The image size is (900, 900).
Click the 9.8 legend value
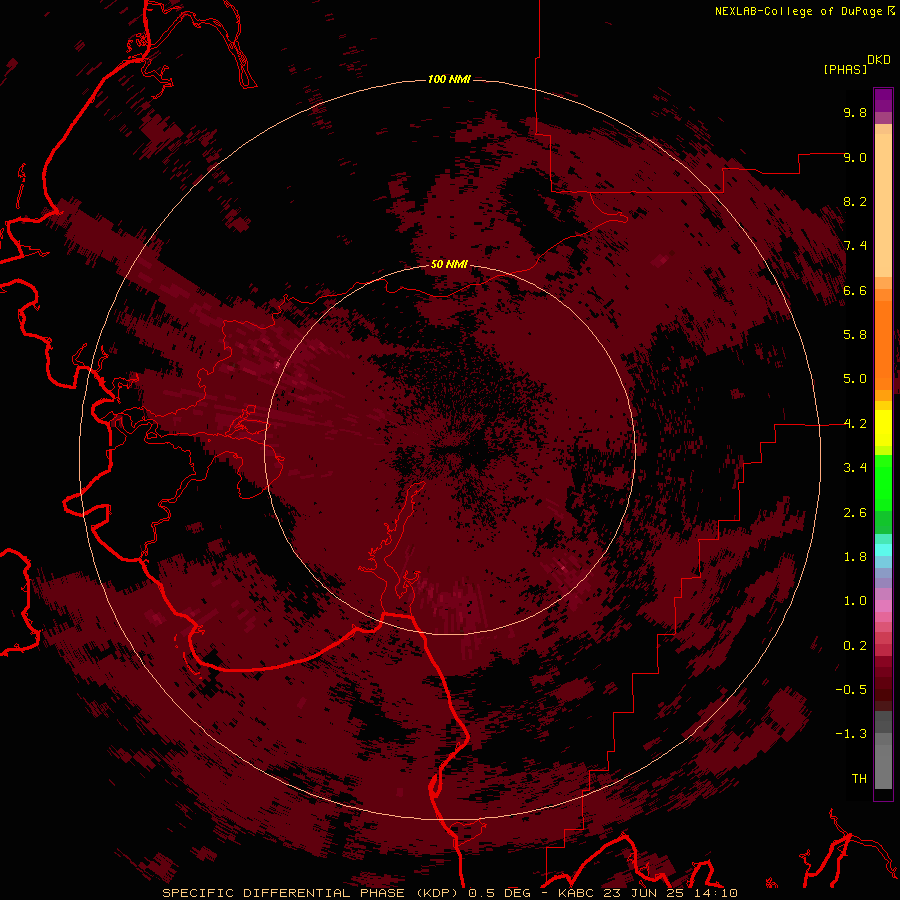855,112
